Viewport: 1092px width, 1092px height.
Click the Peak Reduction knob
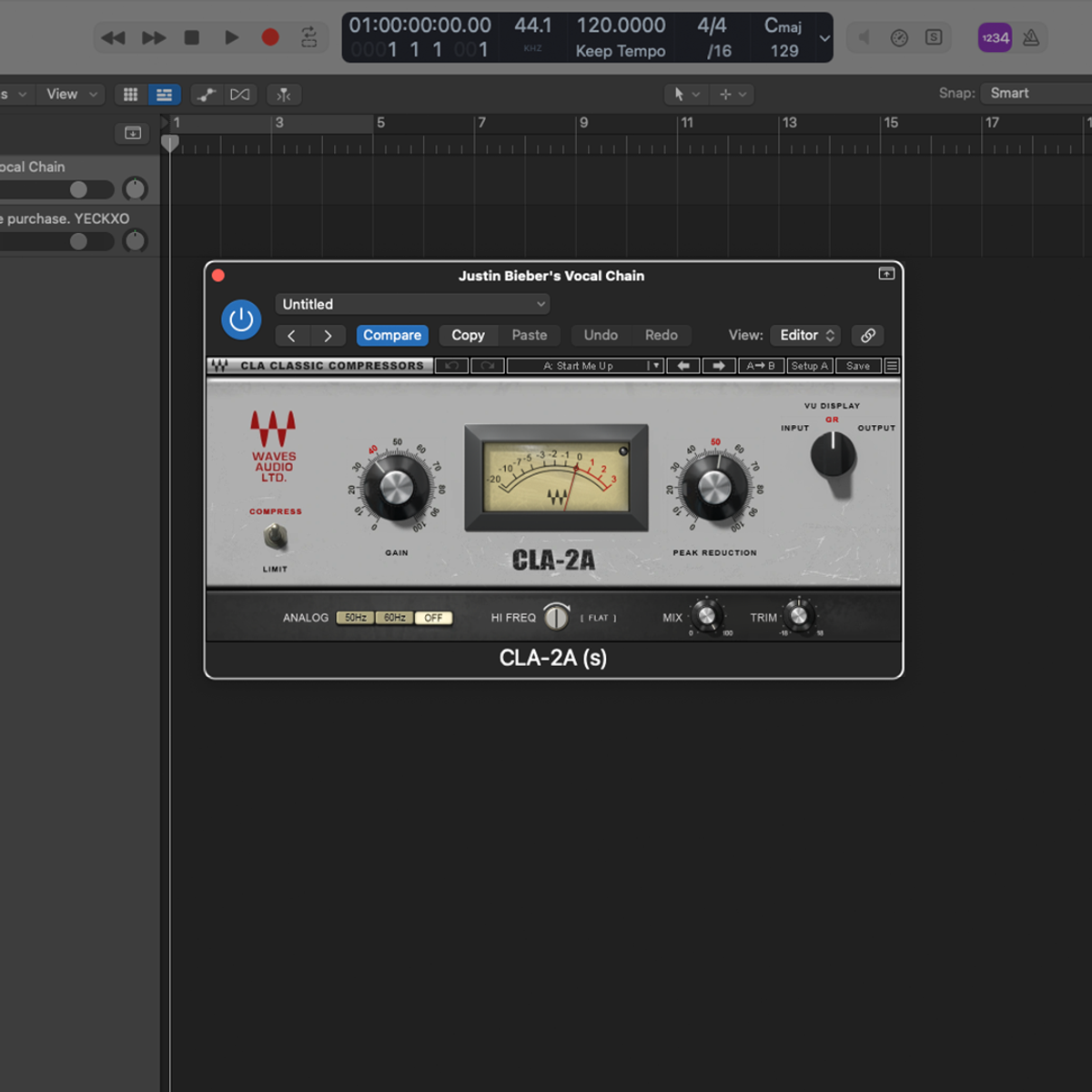coord(714,489)
